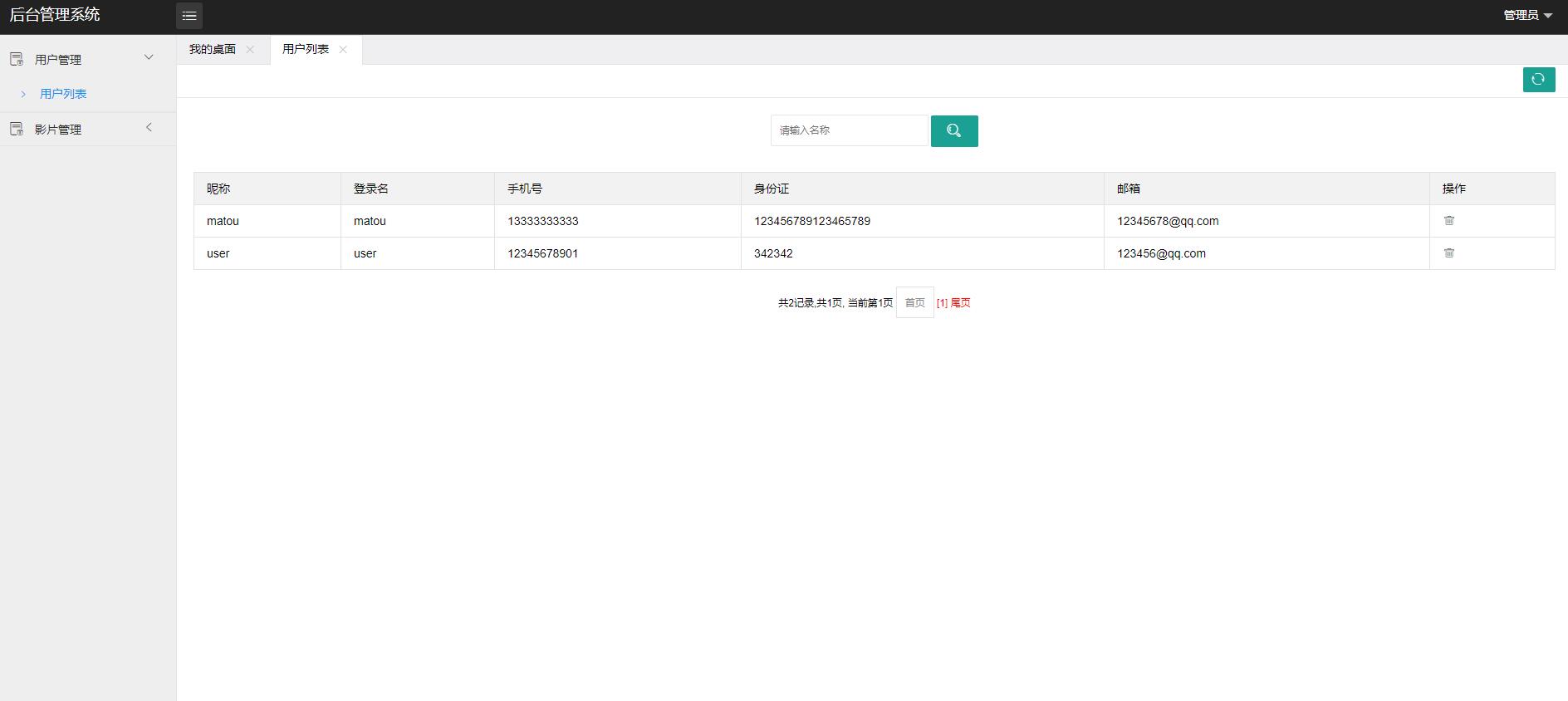This screenshot has width=1568, height=701.
Task: Click the 用户管理 sidebar menu icon
Action: click(x=17, y=59)
